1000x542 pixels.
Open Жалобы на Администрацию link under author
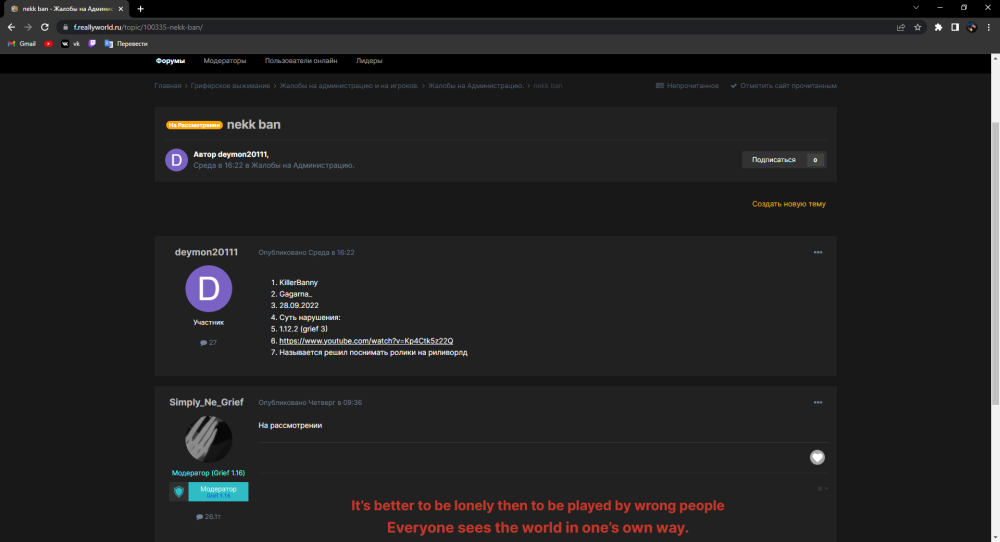(302, 166)
